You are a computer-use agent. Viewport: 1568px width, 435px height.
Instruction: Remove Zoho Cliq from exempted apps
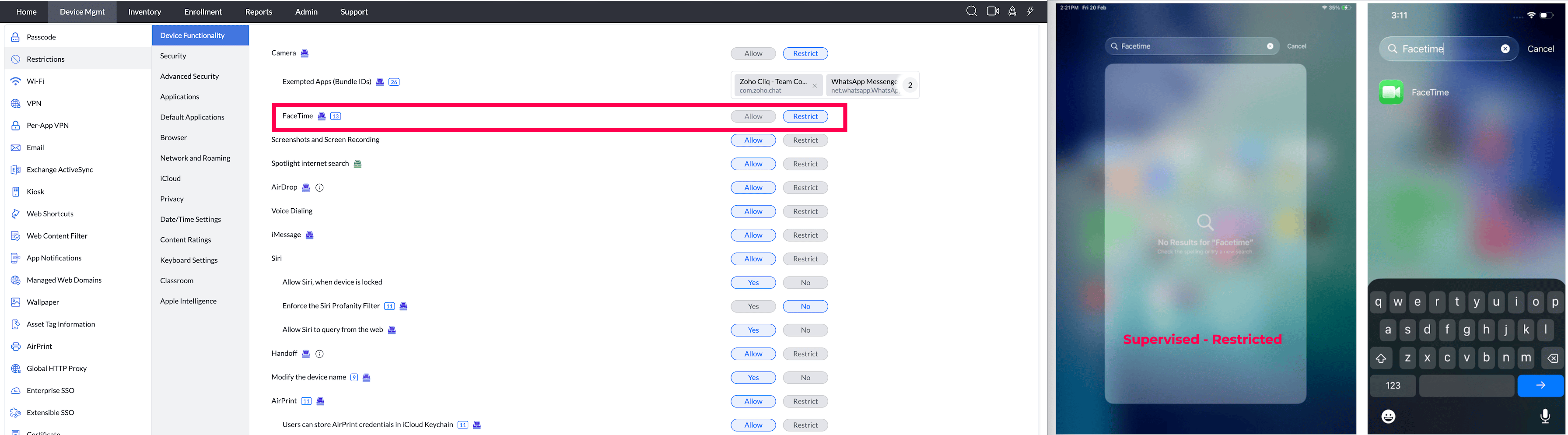(x=815, y=86)
